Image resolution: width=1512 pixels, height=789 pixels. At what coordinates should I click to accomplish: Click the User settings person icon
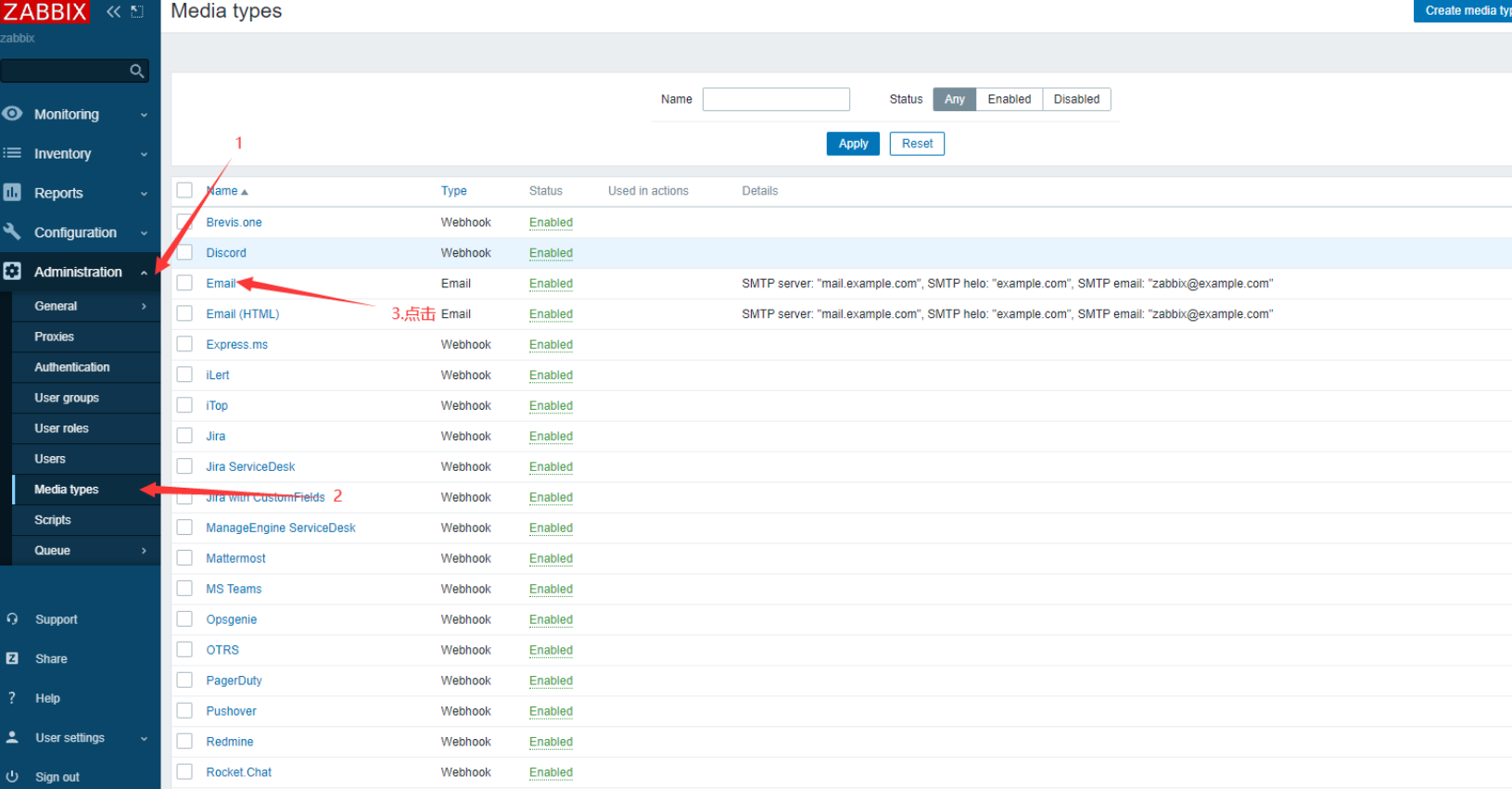pyautogui.click(x=12, y=737)
